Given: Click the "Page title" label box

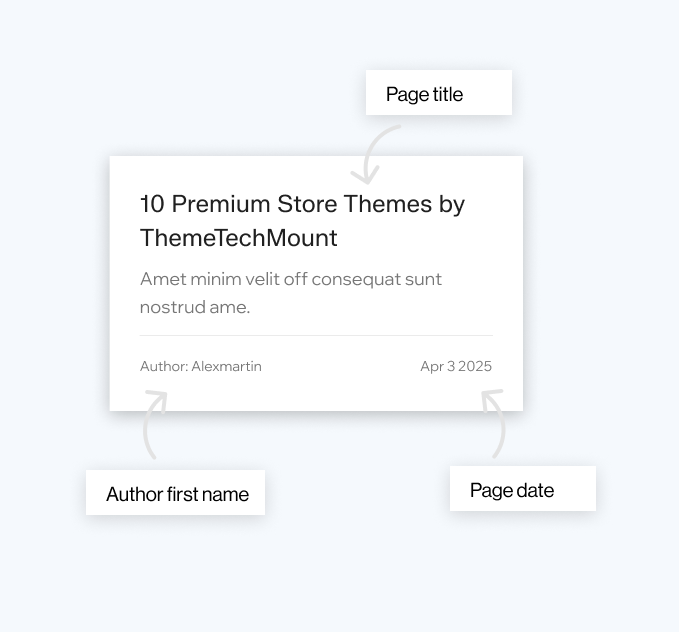Looking at the screenshot, I should point(438,93).
